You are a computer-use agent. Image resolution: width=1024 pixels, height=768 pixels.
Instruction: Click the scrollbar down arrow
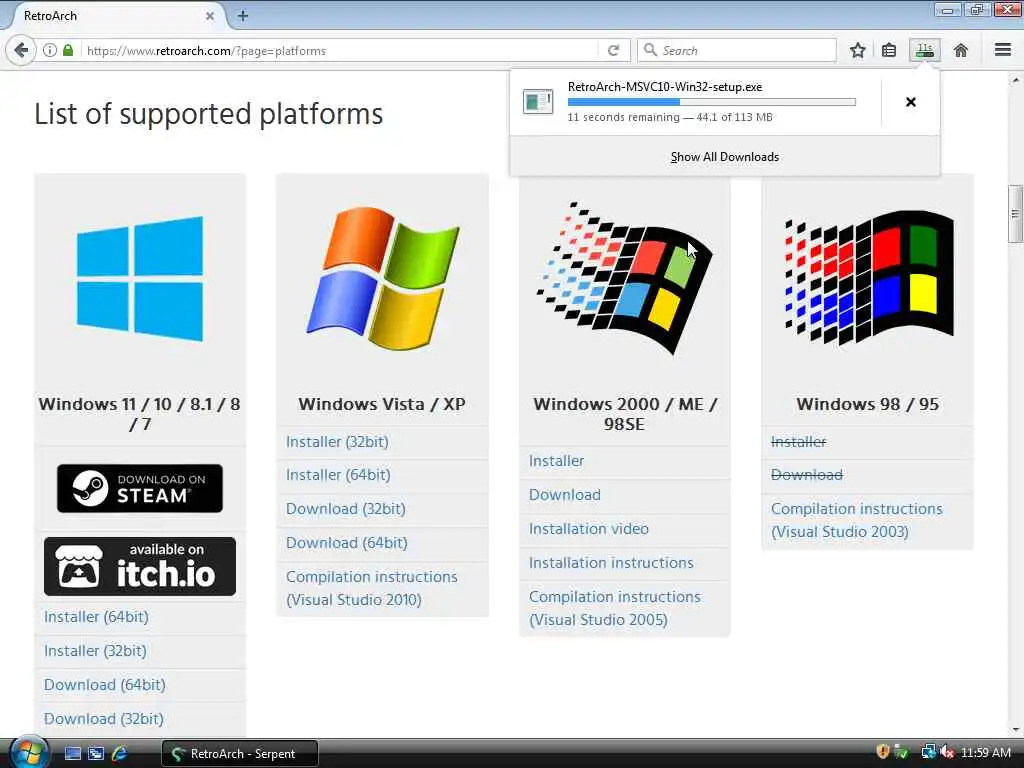coord(1015,730)
